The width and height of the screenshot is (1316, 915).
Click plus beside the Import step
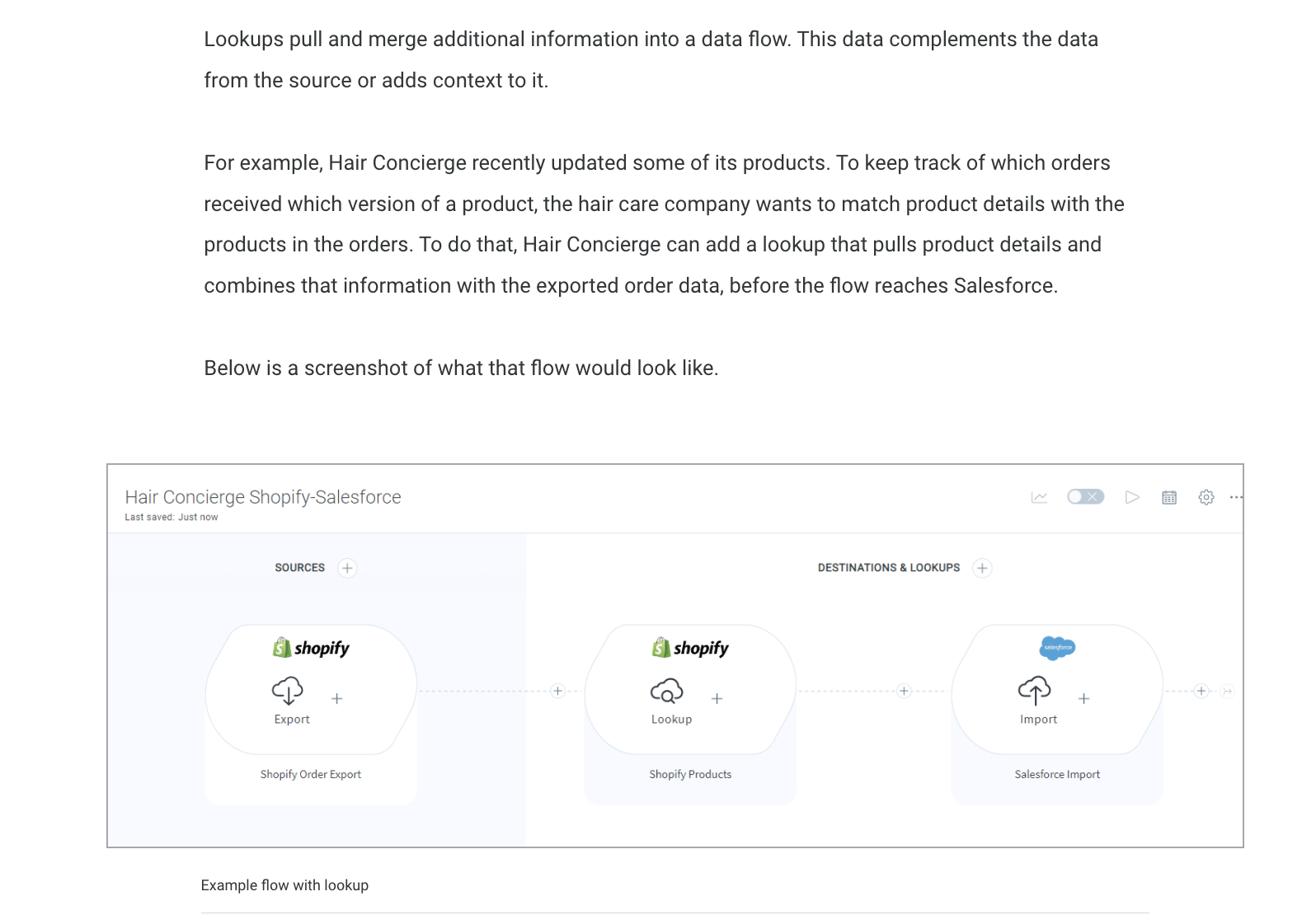coord(1084,699)
